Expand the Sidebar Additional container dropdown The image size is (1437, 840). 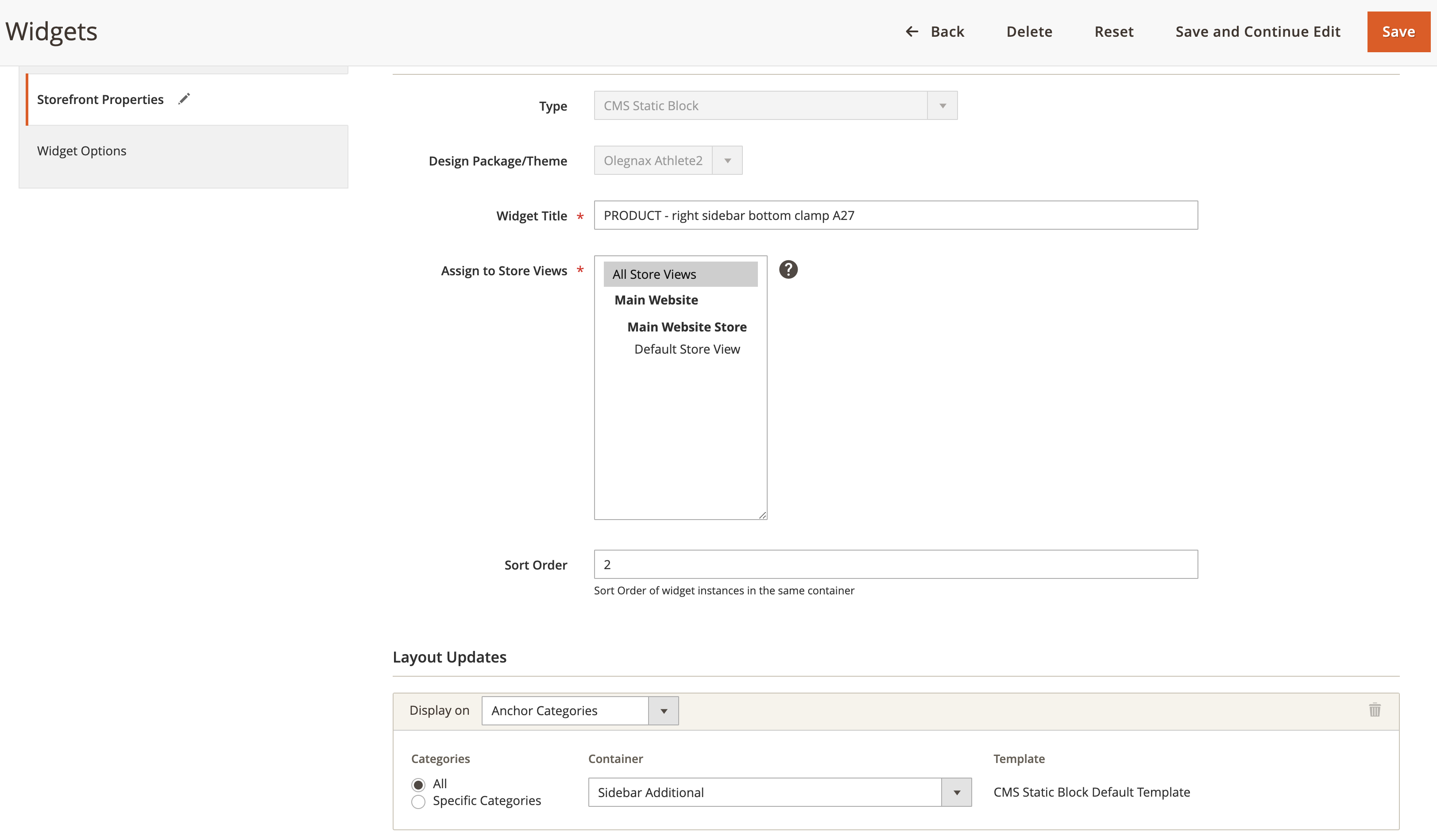(780, 792)
